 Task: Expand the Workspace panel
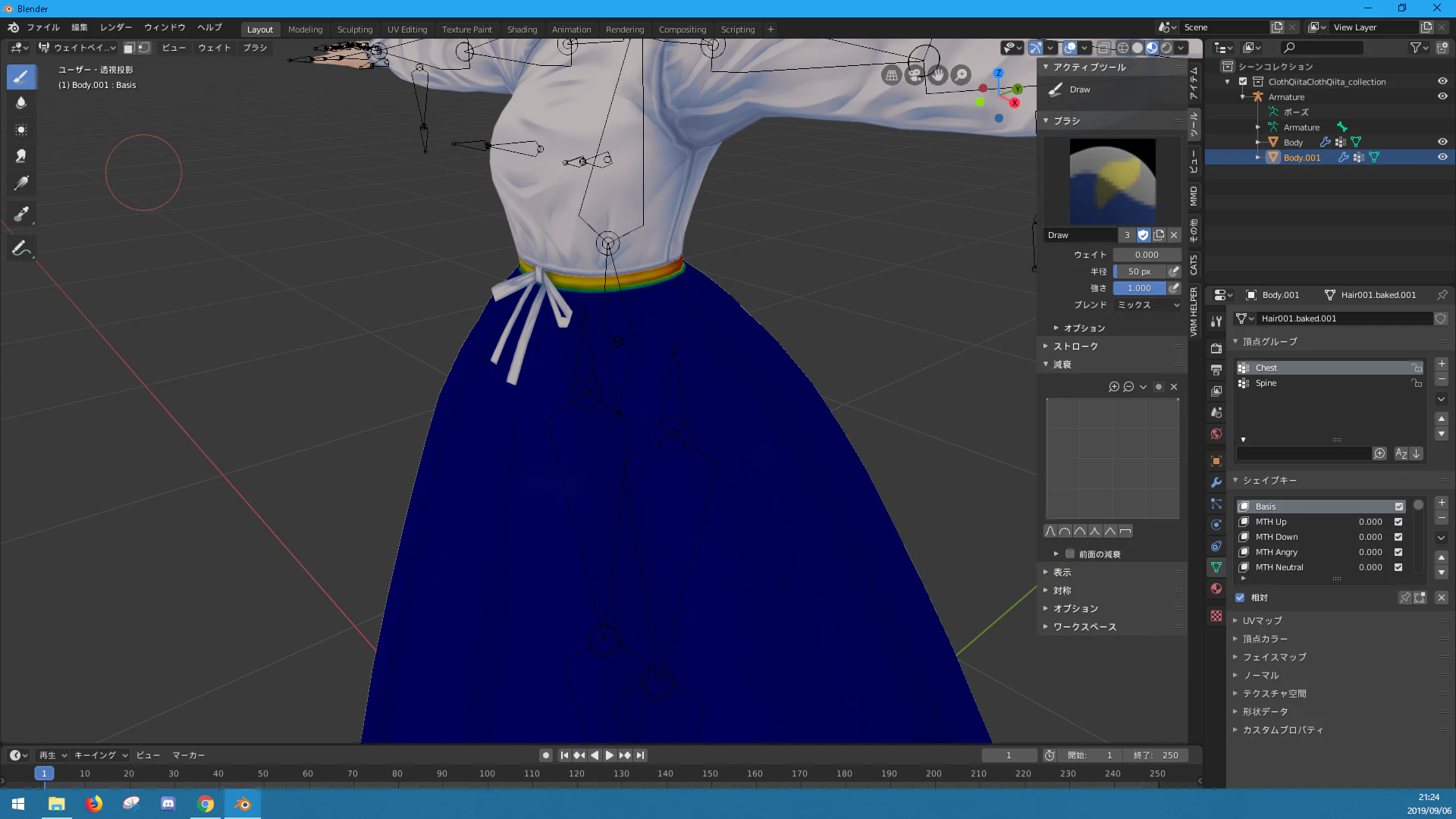[x=1084, y=627]
